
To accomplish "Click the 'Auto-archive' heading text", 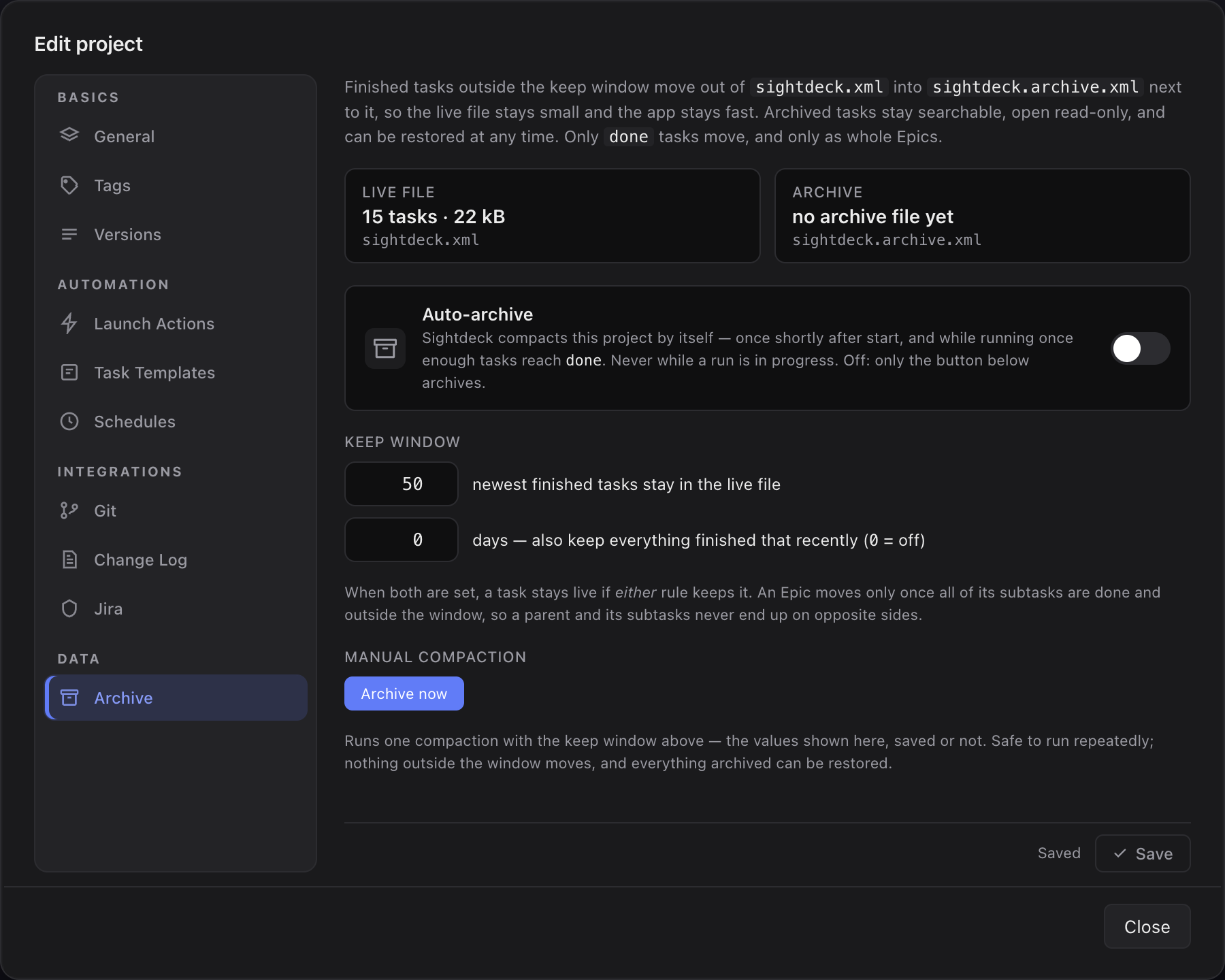I will click(478, 314).
